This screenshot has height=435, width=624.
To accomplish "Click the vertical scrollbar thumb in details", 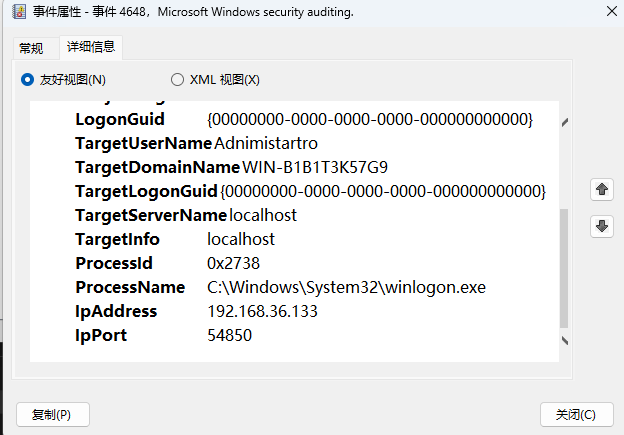I will click(564, 267).
